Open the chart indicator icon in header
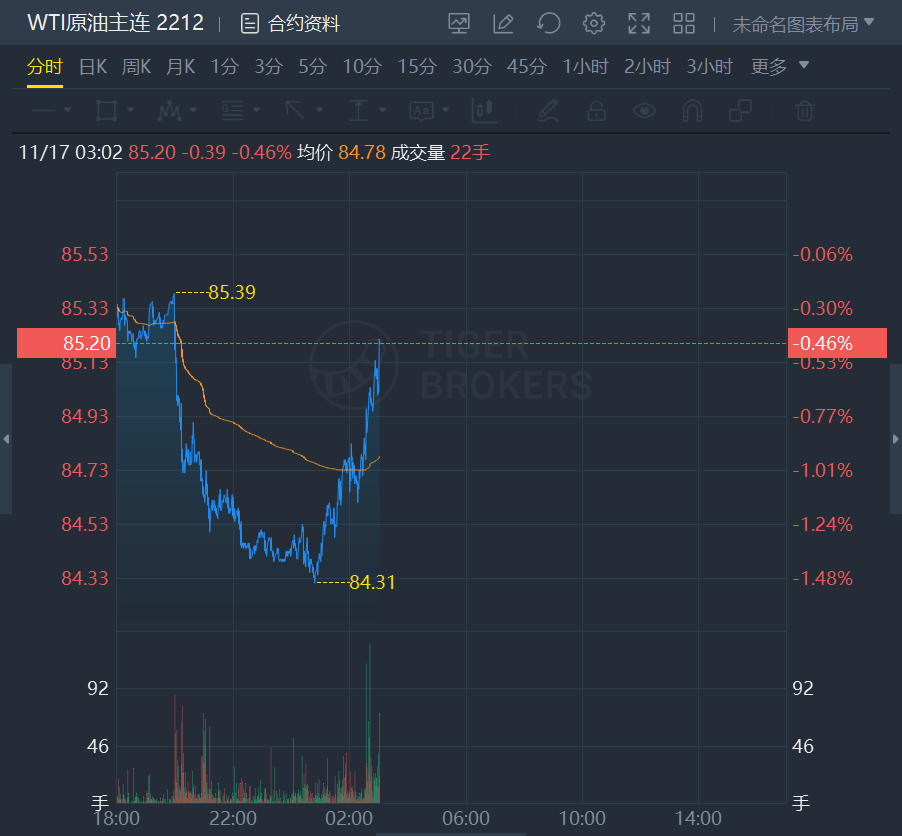902x836 pixels. (459, 23)
